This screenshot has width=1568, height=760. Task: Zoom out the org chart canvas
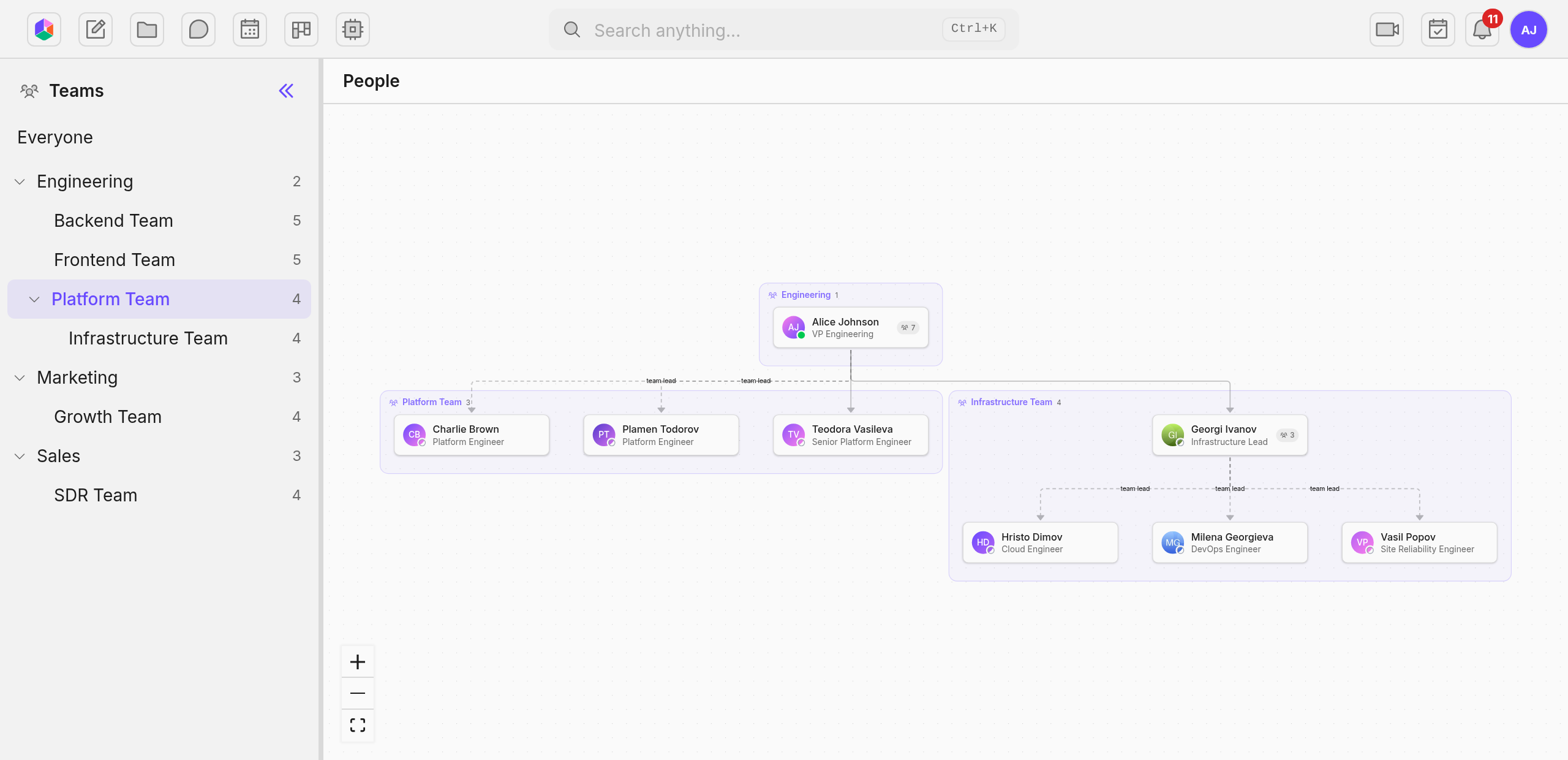[358, 693]
